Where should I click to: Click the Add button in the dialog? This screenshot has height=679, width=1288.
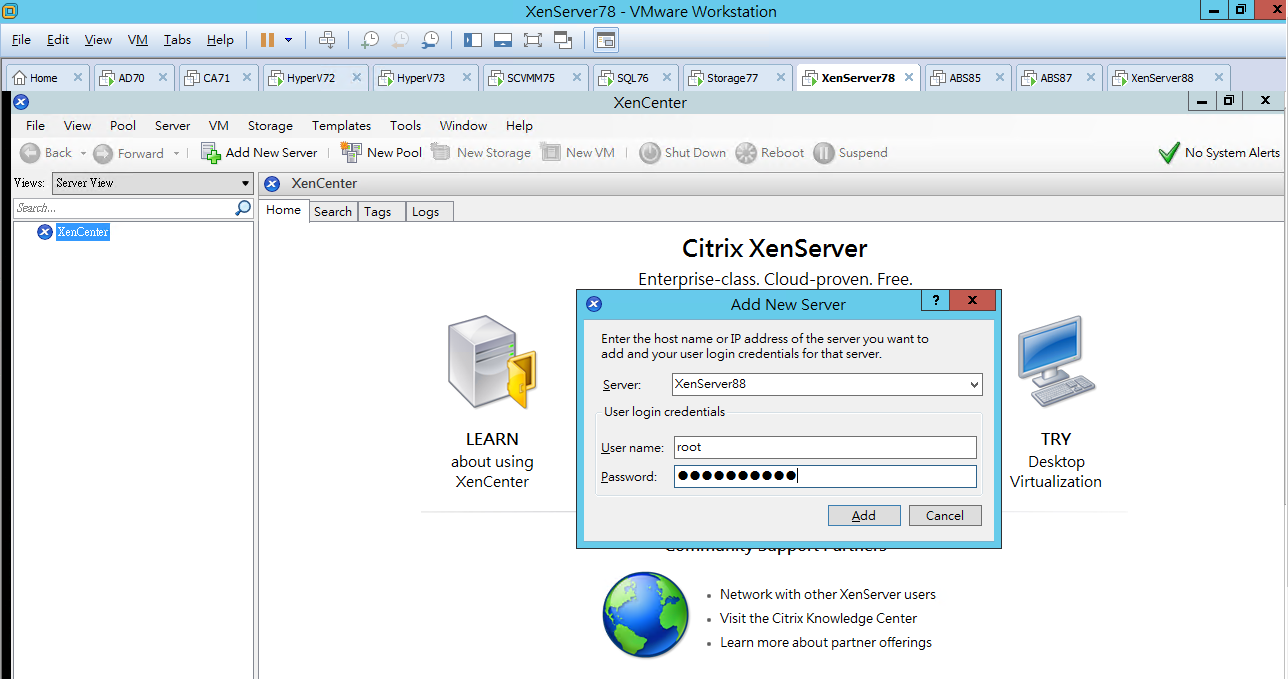tap(864, 516)
